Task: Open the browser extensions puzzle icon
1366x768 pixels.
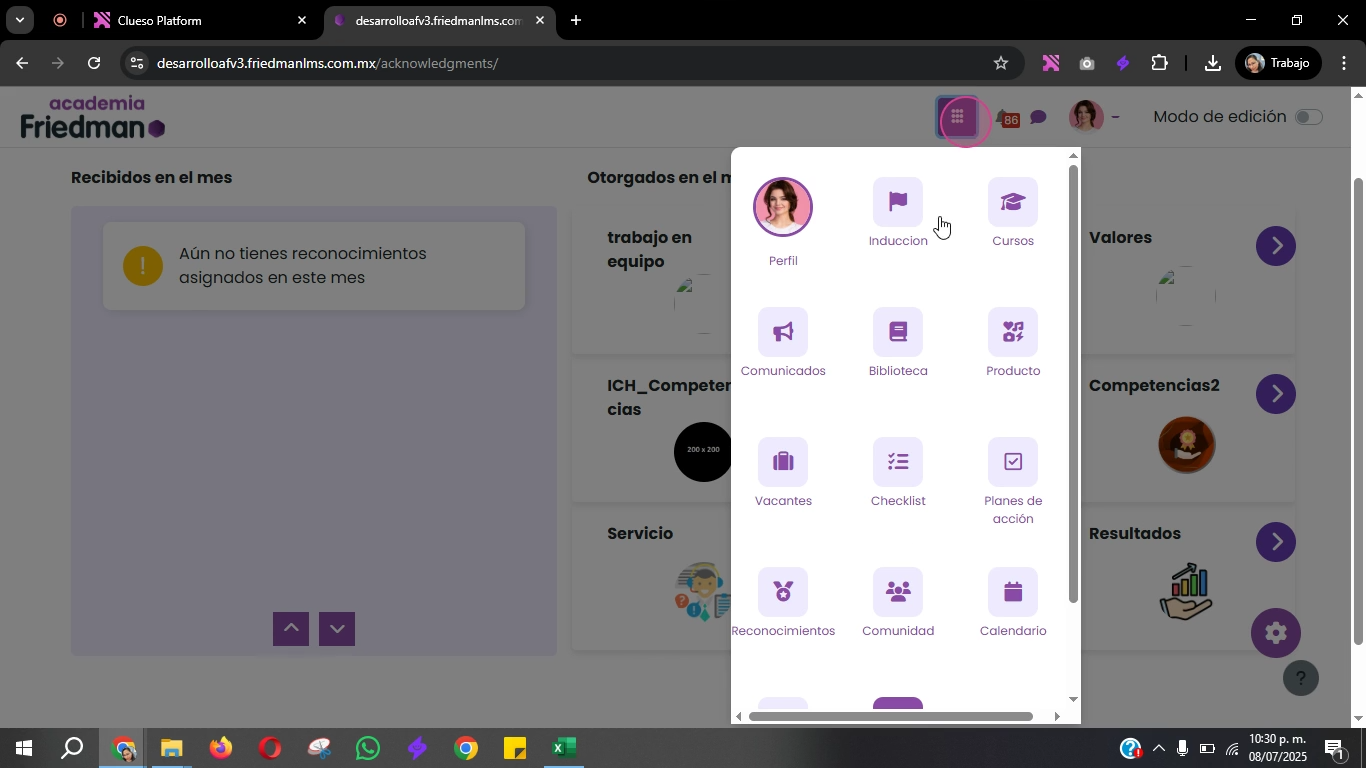Action: (x=1159, y=63)
